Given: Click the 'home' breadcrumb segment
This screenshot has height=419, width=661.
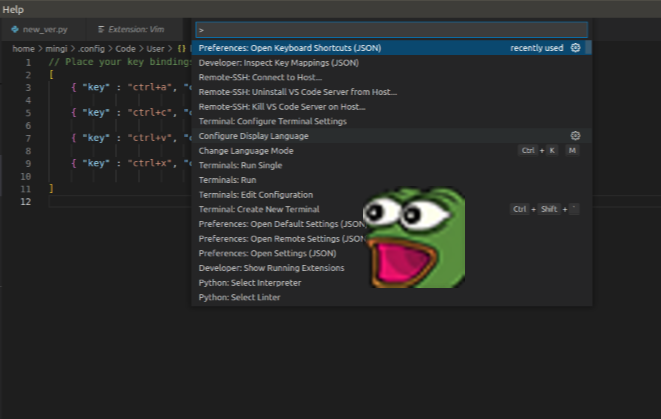Looking at the screenshot, I should [23, 49].
